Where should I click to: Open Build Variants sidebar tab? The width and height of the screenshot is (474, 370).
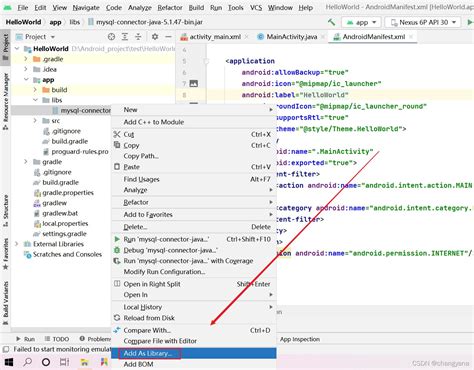tap(5, 303)
